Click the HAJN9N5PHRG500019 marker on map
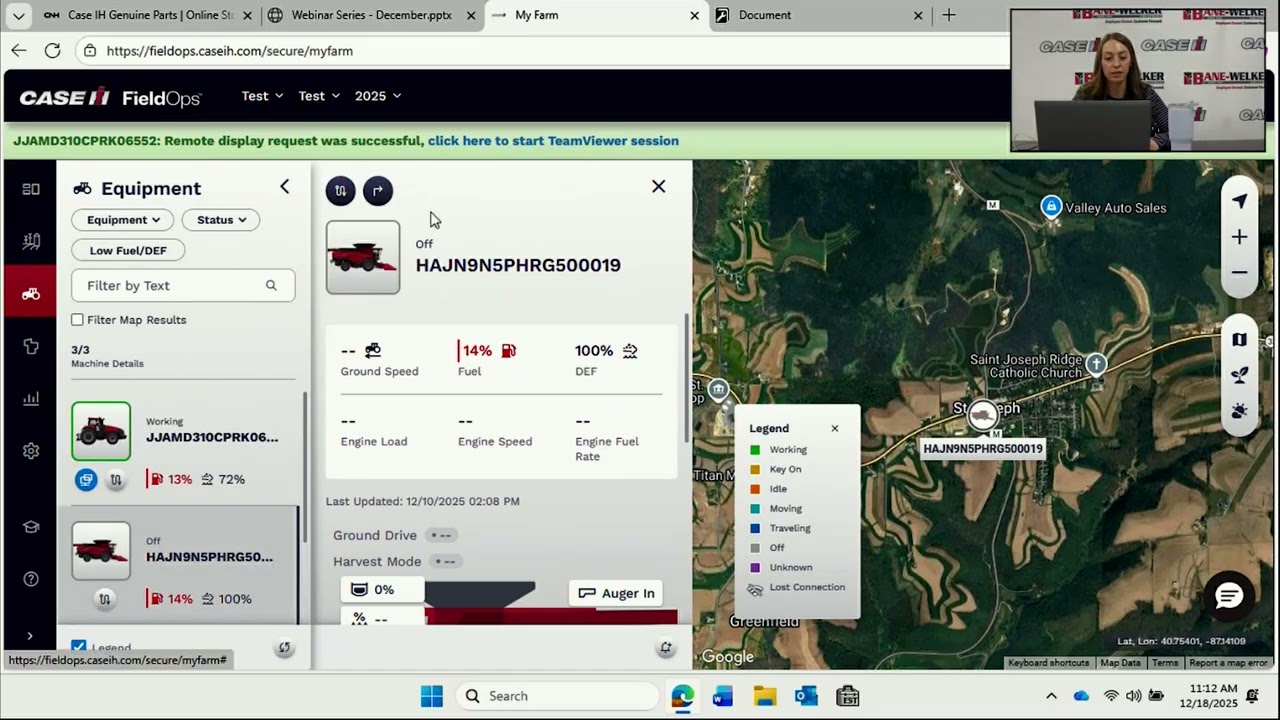 (982, 416)
